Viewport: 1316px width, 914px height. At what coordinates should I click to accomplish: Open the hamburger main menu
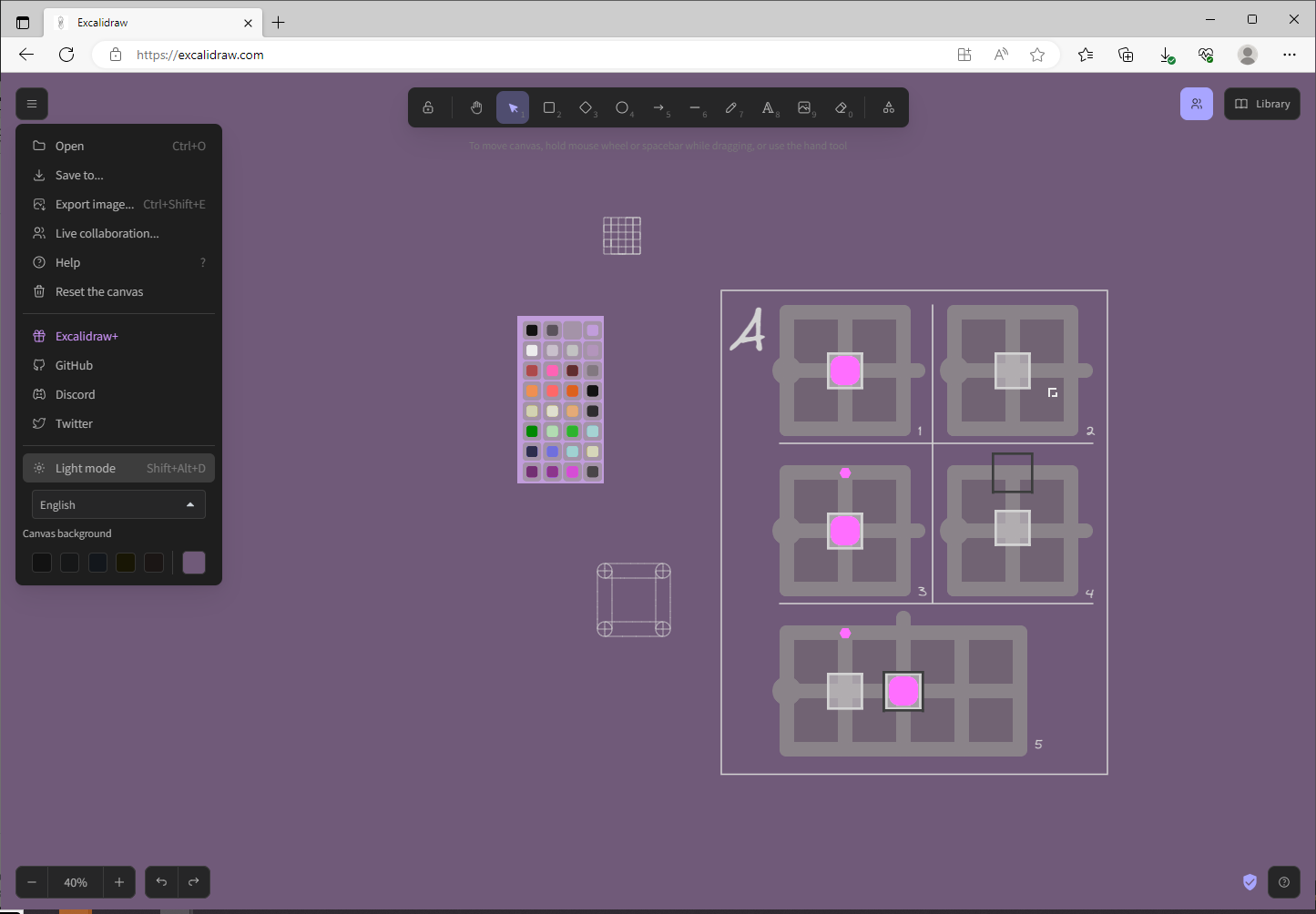click(32, 103)
